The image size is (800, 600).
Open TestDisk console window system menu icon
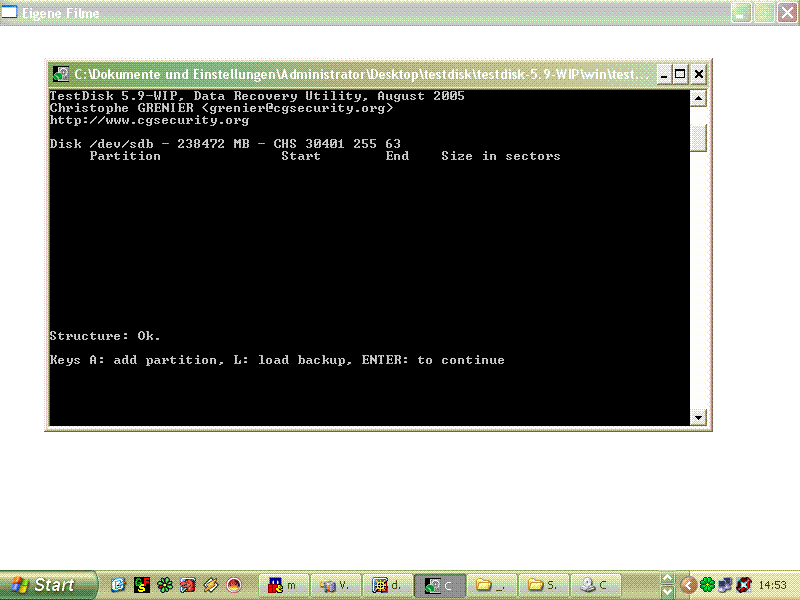tap(61, 74)
